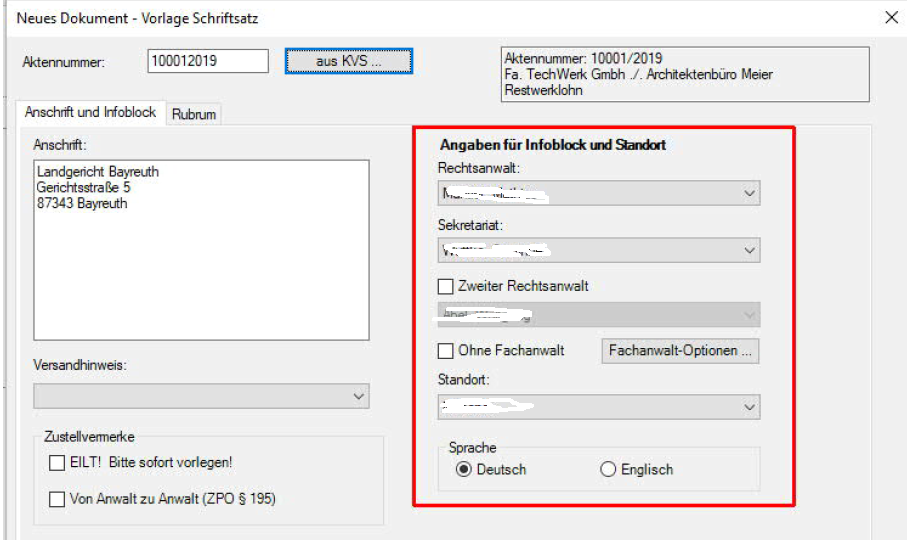Choose the Englisch language radio button

(x=608, y=470)
